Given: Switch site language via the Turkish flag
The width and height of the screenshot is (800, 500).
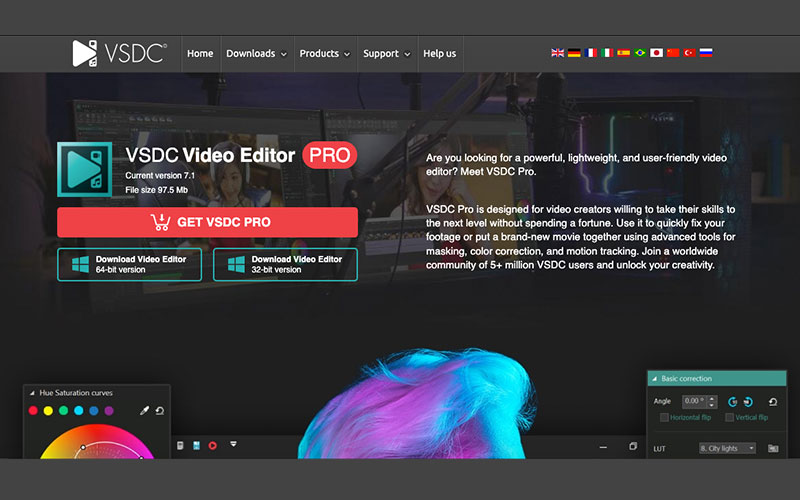Looking at the screenshot, I should 689,53.
